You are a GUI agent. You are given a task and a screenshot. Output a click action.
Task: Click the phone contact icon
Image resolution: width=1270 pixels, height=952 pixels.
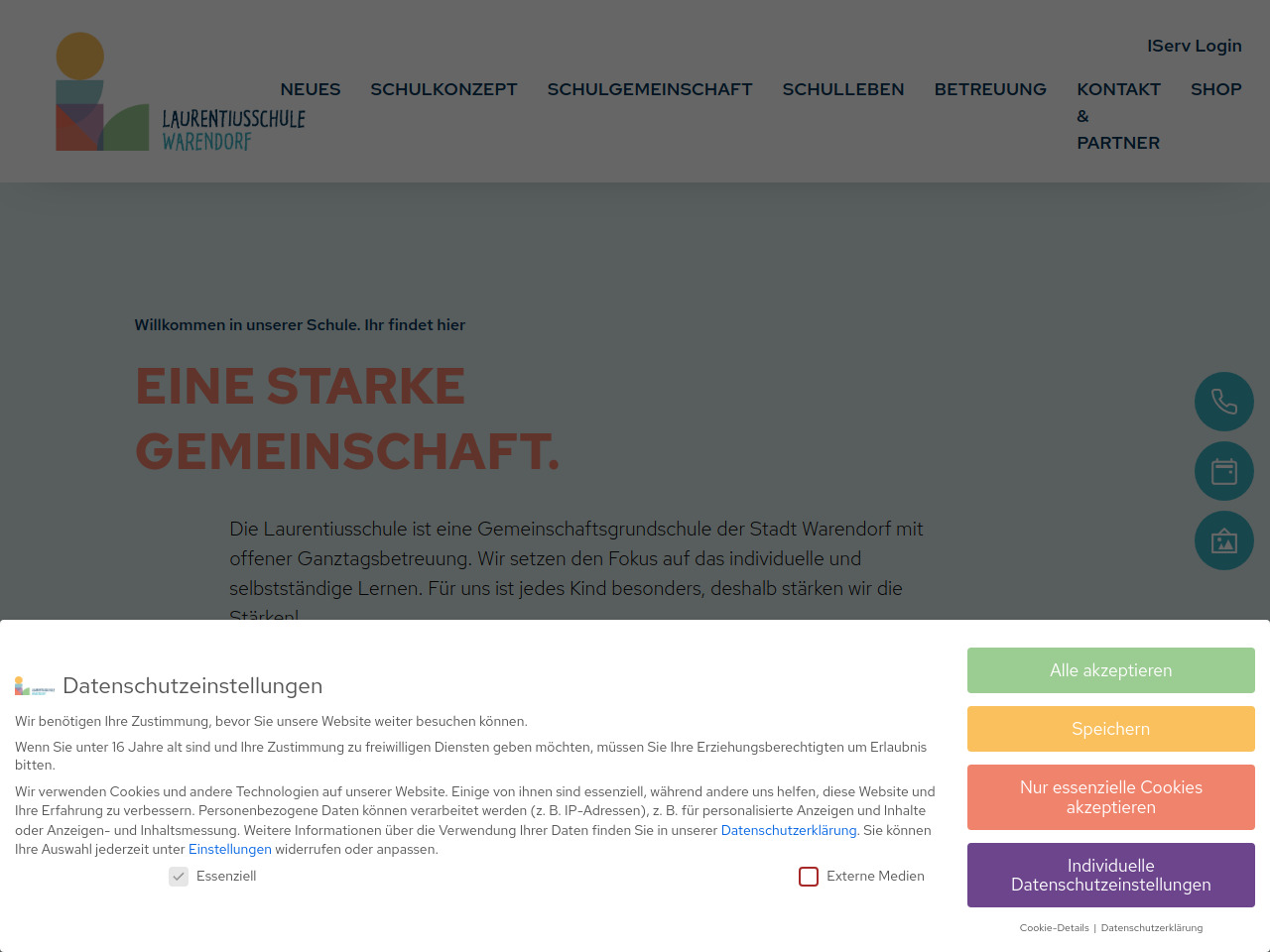tap(1223, 402)
